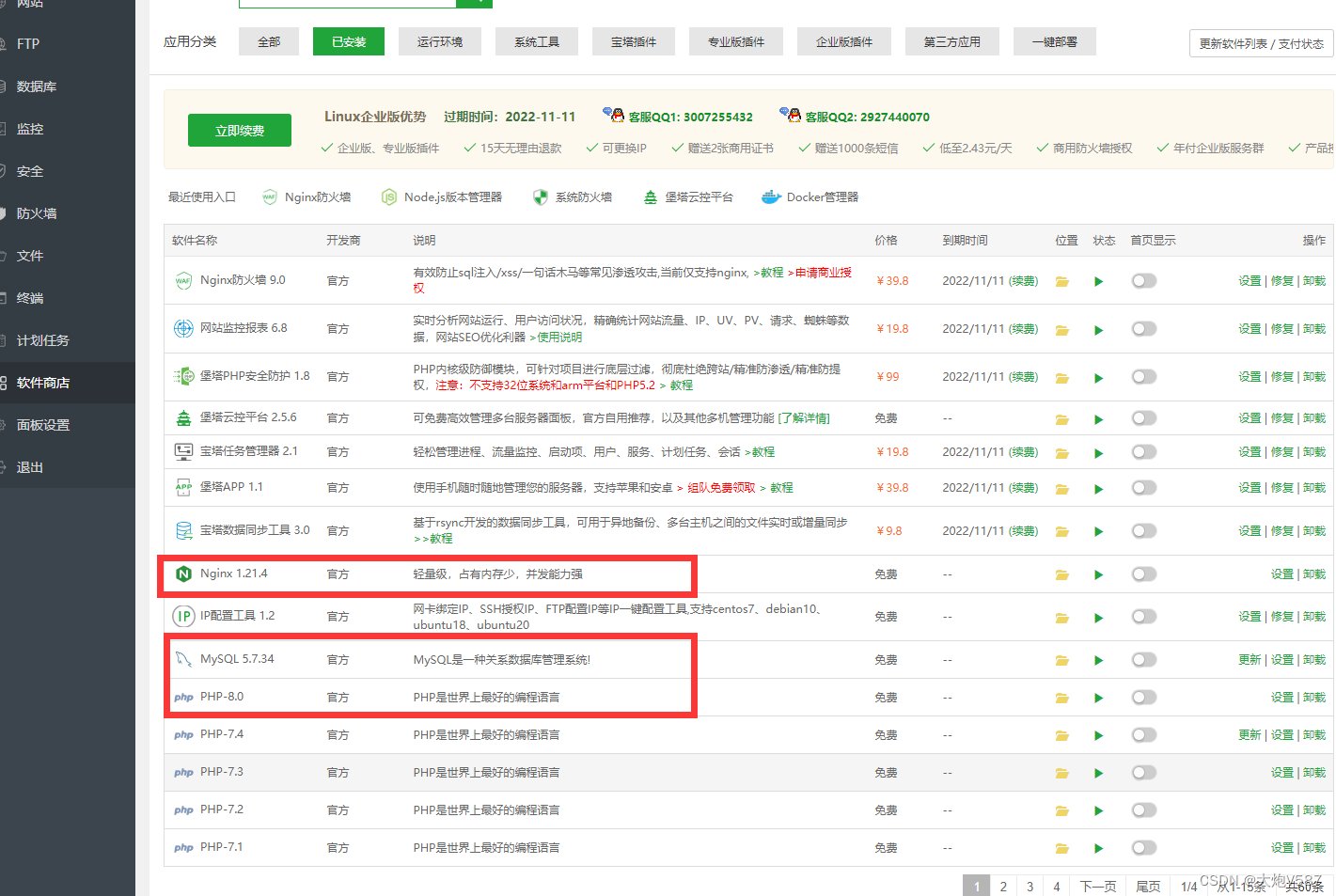Screen dimensions: 1336x896
Task: Toggle homepage display for PHP-8.0
Action: (1143, 697)
